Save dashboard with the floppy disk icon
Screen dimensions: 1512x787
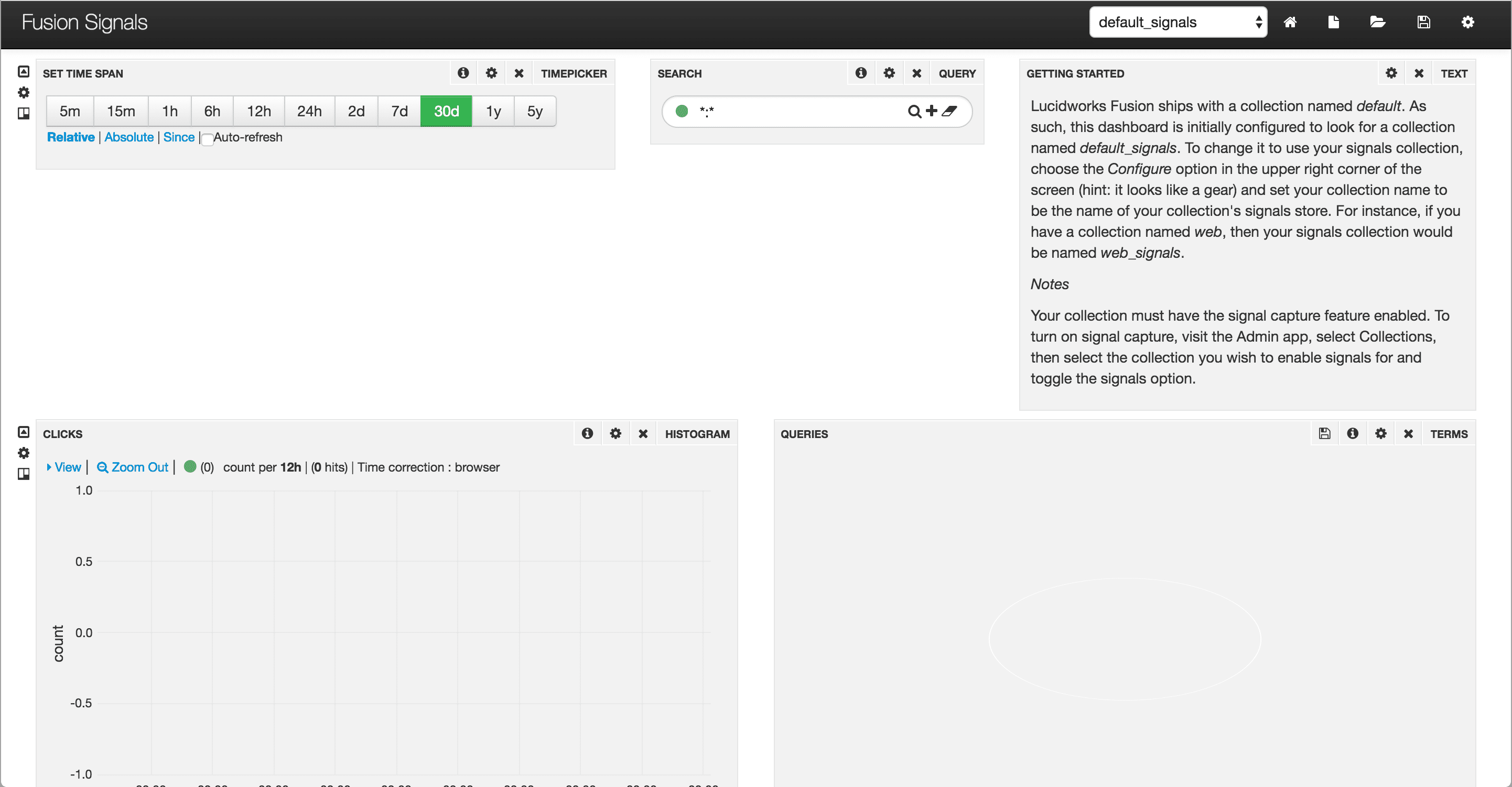(1423, 23)
